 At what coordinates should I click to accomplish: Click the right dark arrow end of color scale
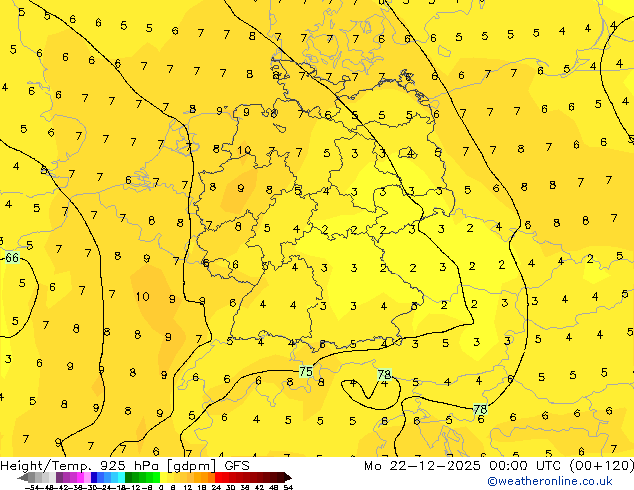[x=288, y=477]
